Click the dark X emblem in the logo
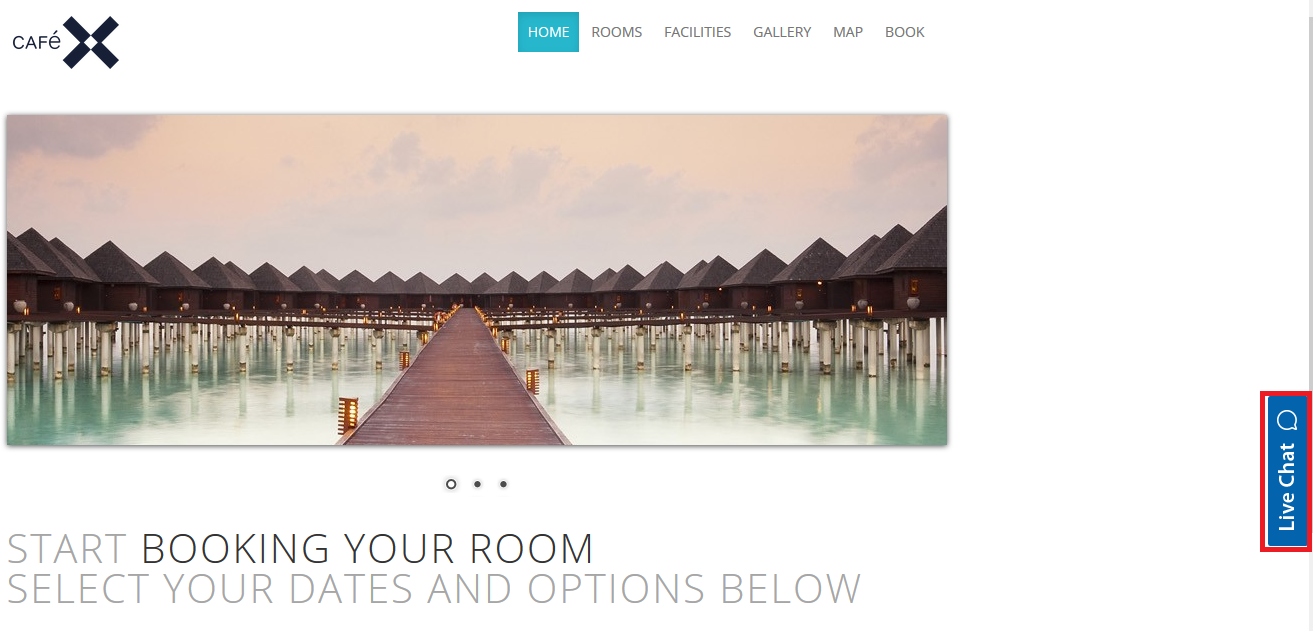The image size is (1313, 631). (x=91, y=43)
